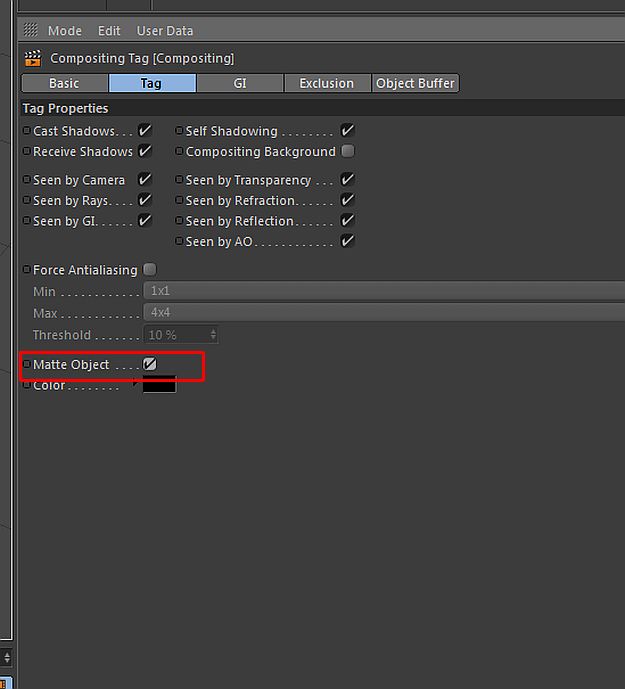Screen dimensions: 625x689
Task: Open the Max antialiasing 4x4 dropdown
Action: [384, 312]
